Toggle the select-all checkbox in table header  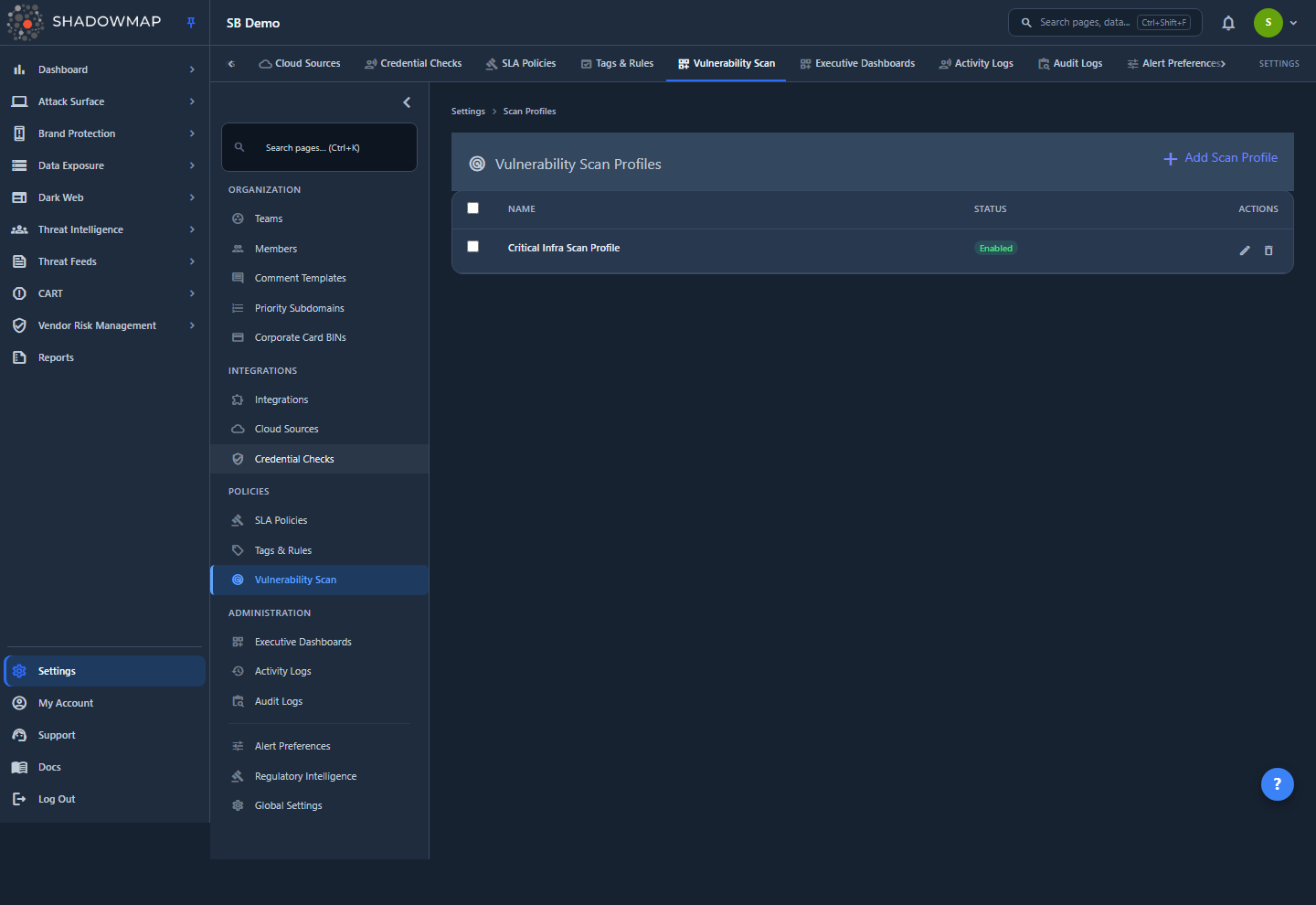tap(472, 208)
